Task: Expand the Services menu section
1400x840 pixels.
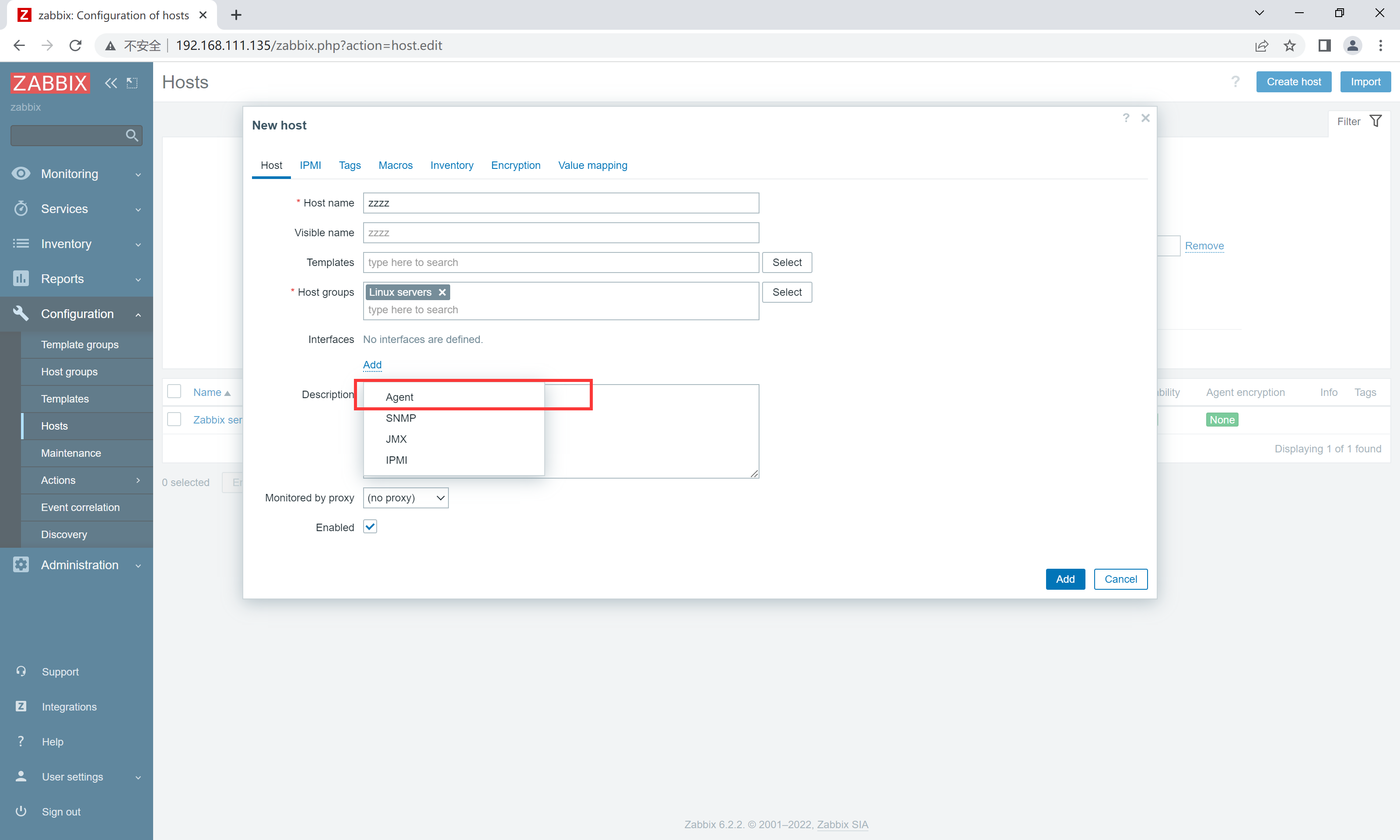Action: [138, 210]
